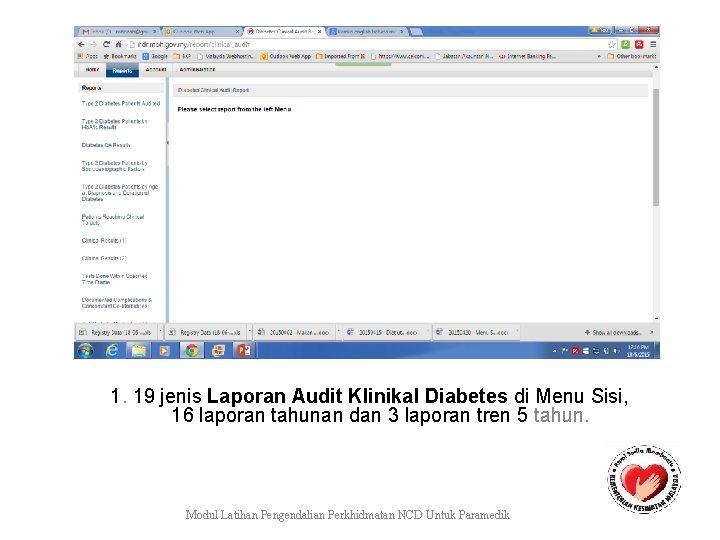Switch to the Gmail browser tab
This screenshot has width=720, height=540.
click(118, 32)
